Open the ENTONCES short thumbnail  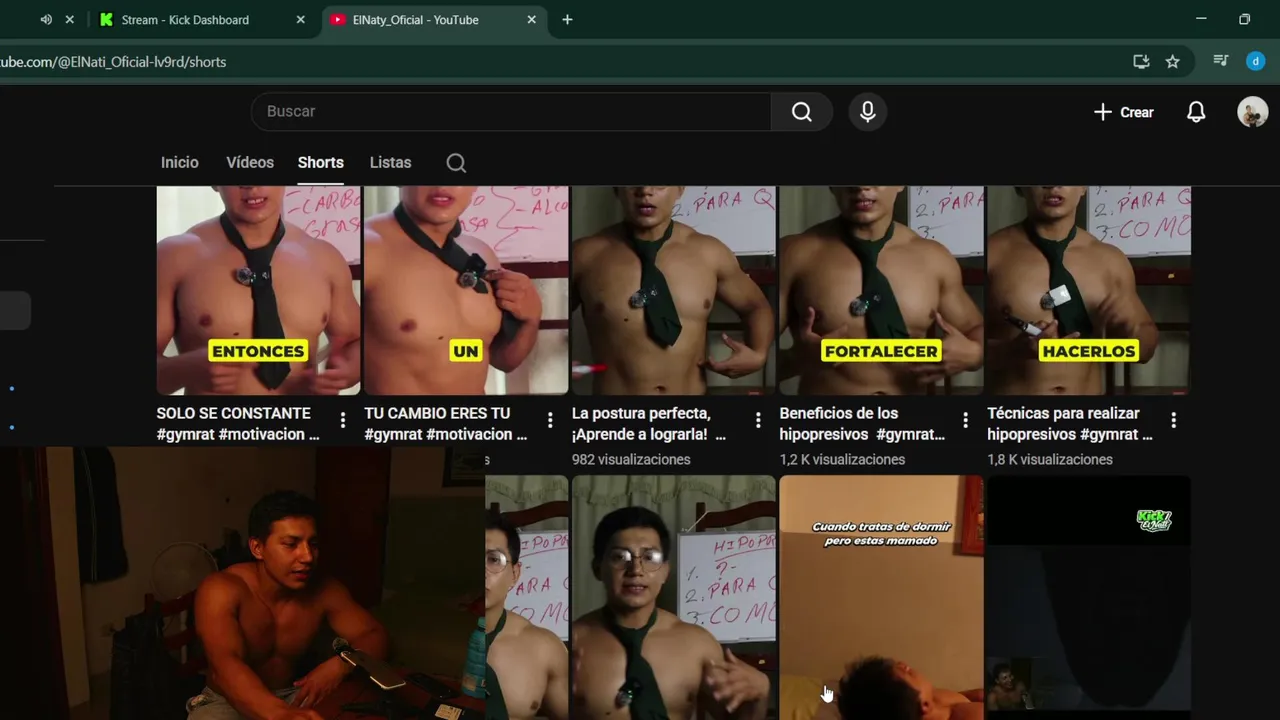pos(258,290)
